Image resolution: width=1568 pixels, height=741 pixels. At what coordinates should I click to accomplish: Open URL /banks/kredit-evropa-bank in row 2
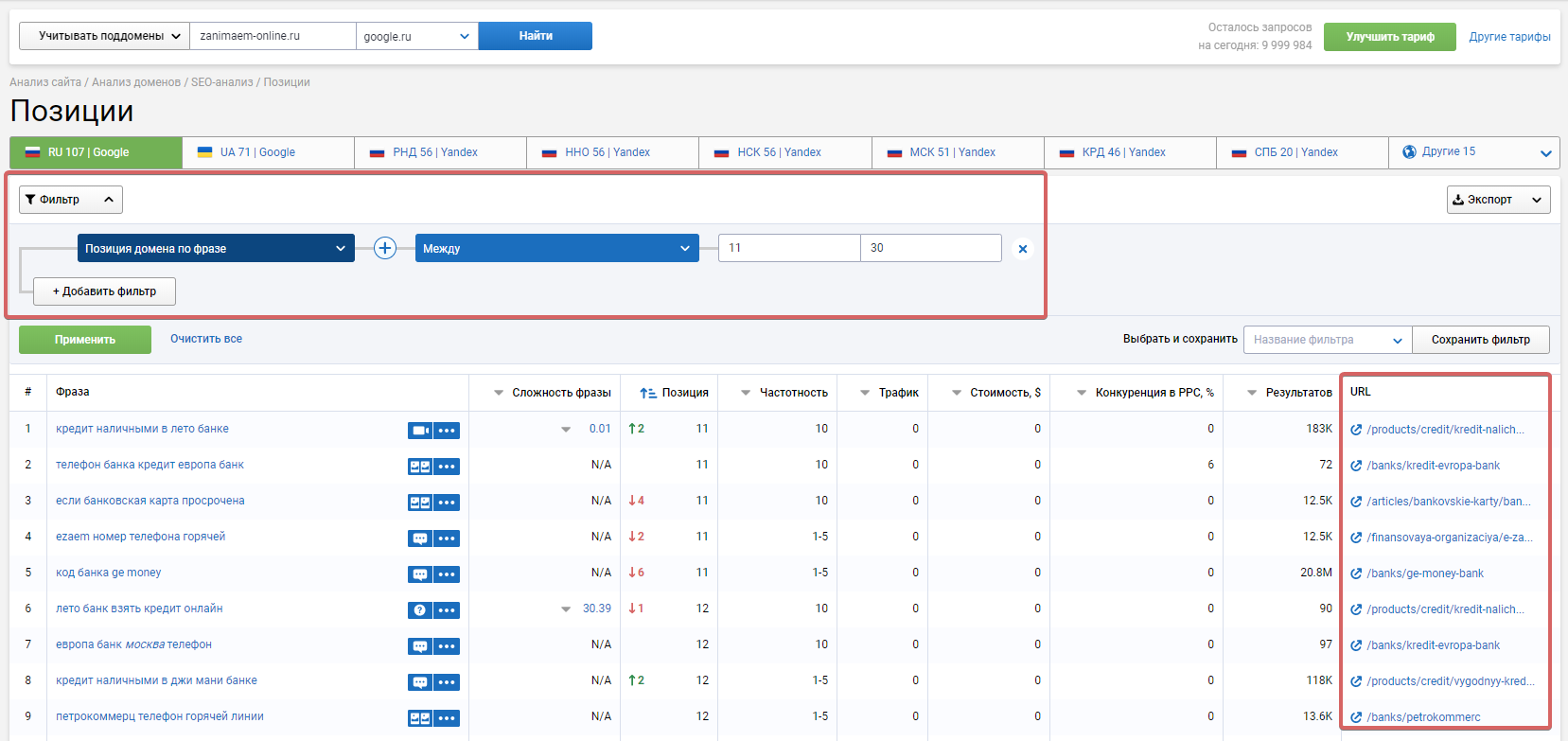click(1434, 466)
